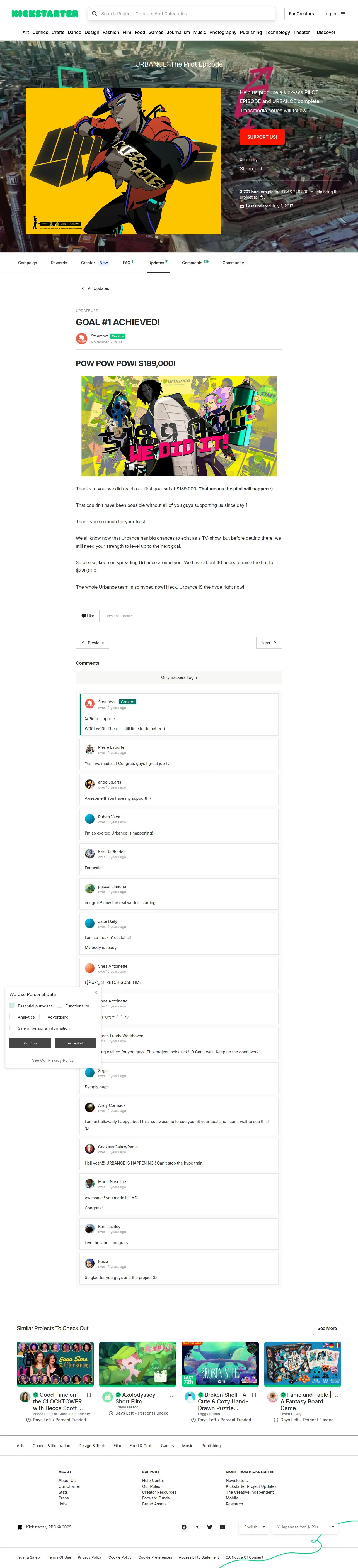Save the Fame and Fable project bookmark
The height and width of the screenshot is (1568, 358).
tap(336, 1395)
